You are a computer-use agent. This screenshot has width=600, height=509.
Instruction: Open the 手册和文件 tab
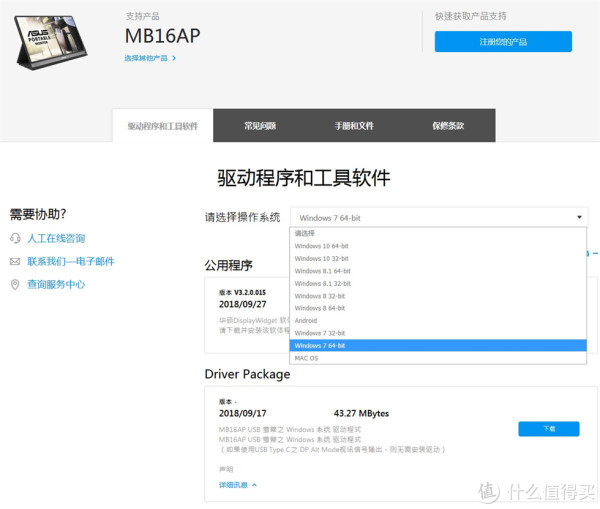(354, 126)
